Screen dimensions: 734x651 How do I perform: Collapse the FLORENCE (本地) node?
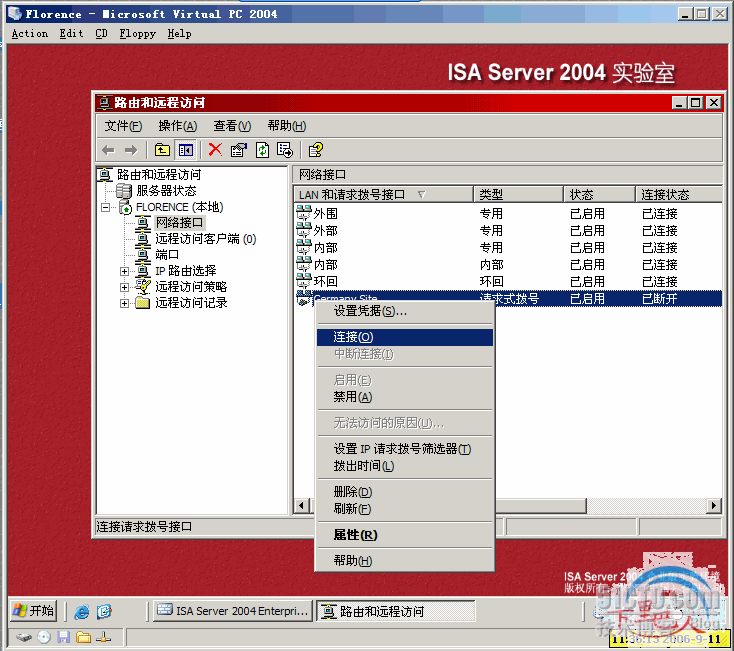coord(106,207)
